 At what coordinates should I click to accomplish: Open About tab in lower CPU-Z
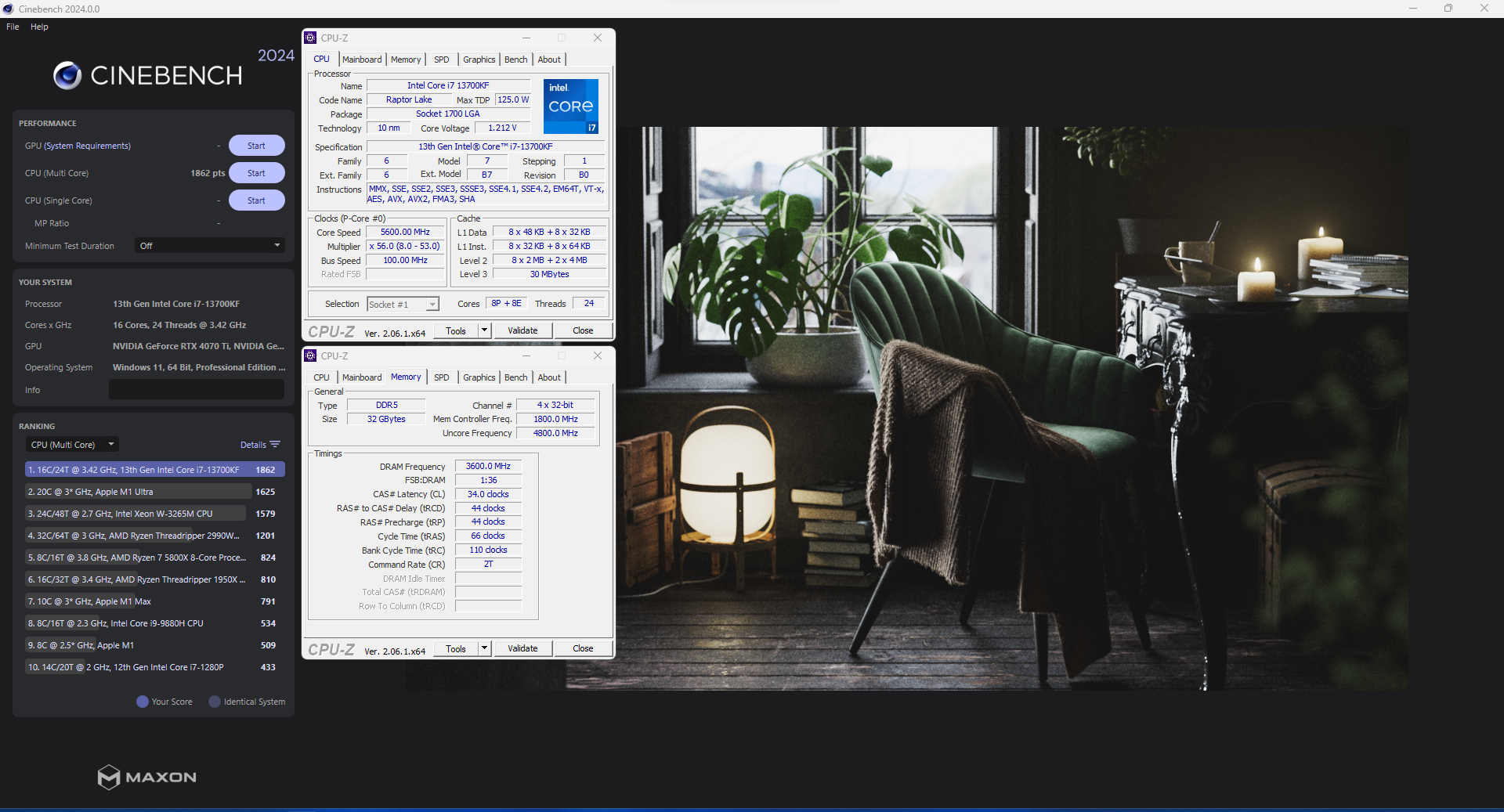[549, 377]
